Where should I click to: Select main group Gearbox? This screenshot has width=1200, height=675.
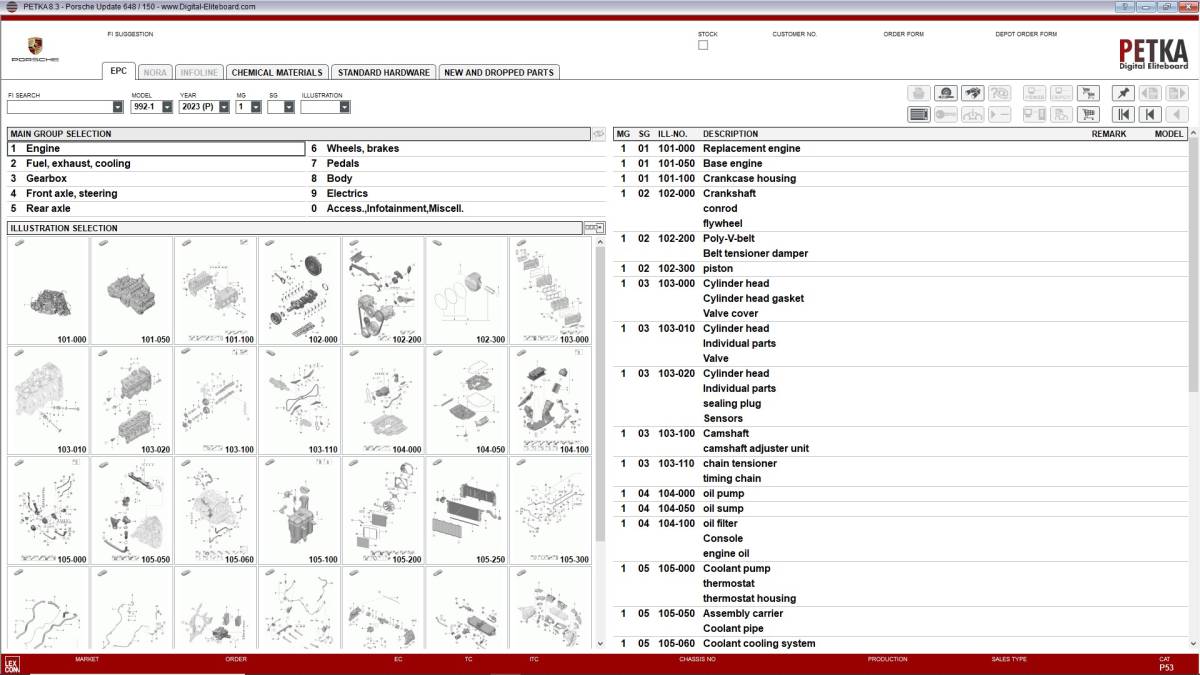point(47,178)
